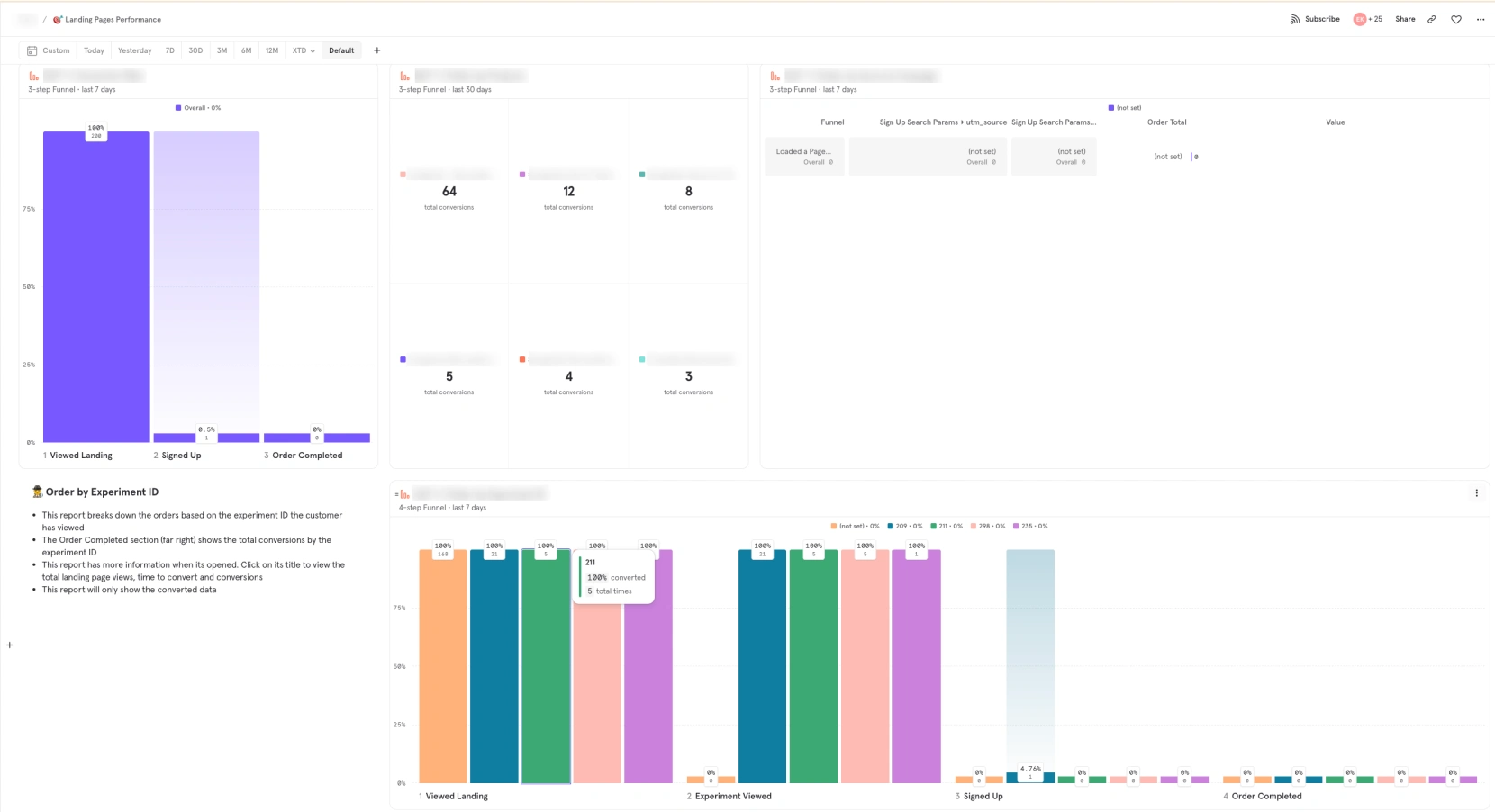This screenshot has width=1495, height=812.
Task: Click the pink '298 • 0%' color swatch
Action: [973, 526]
